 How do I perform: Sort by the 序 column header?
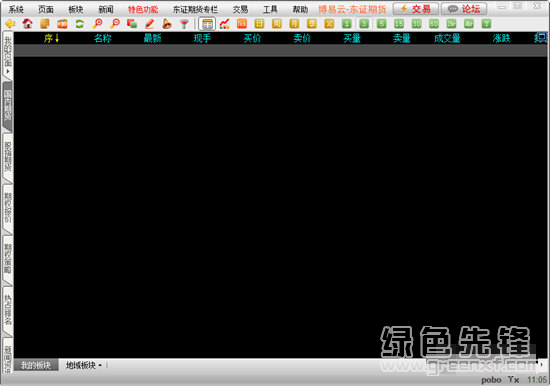pyautogui.click(x=52, y=38)
